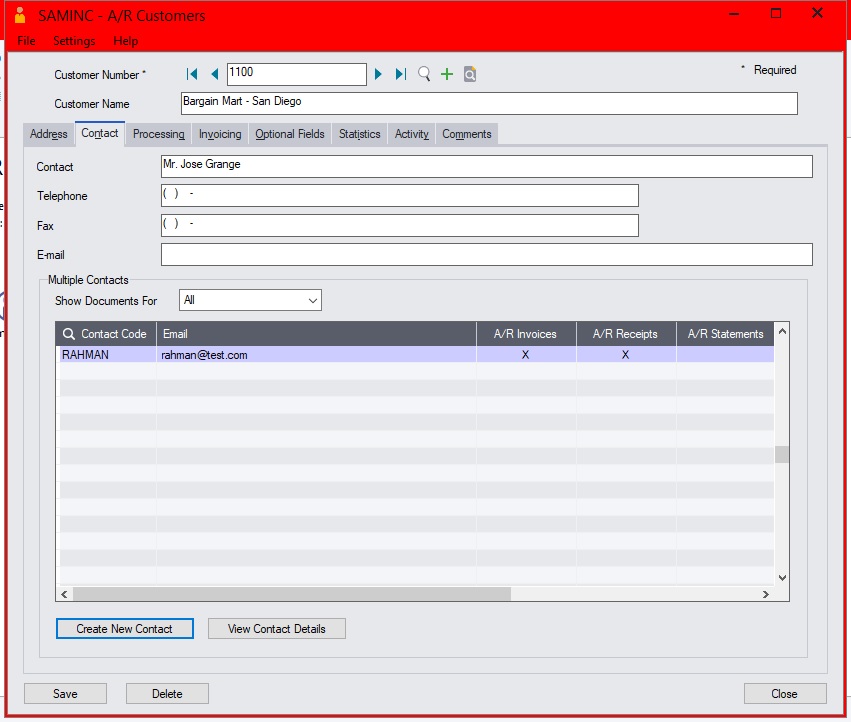Click the rahman@test.com email cell
Image resolution: width=851 pixels, height=722 pixels.
316,354
